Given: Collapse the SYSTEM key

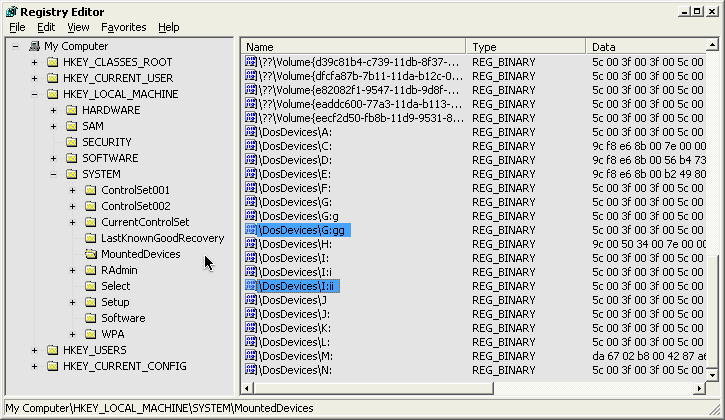Looking at the screenshot, I should [x=54, y=174].
